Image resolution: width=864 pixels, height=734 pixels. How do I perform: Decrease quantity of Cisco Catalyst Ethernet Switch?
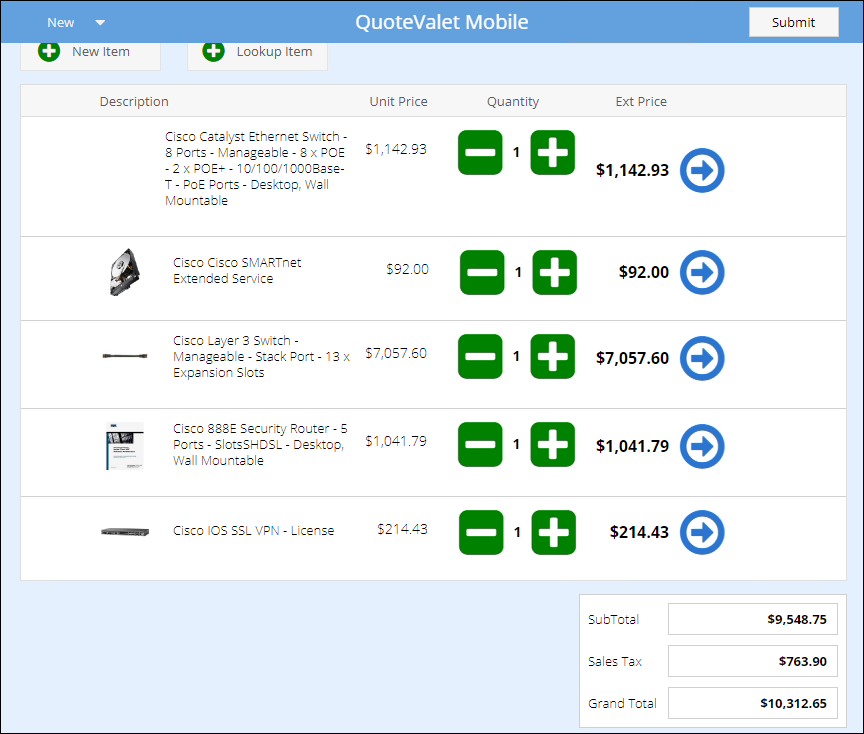pos(480,152)
